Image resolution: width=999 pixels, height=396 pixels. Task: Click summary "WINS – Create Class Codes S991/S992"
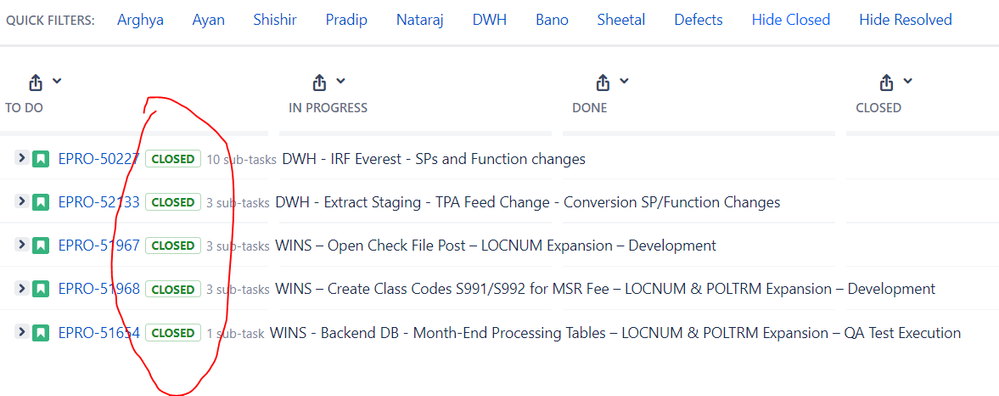pos(605,289)
